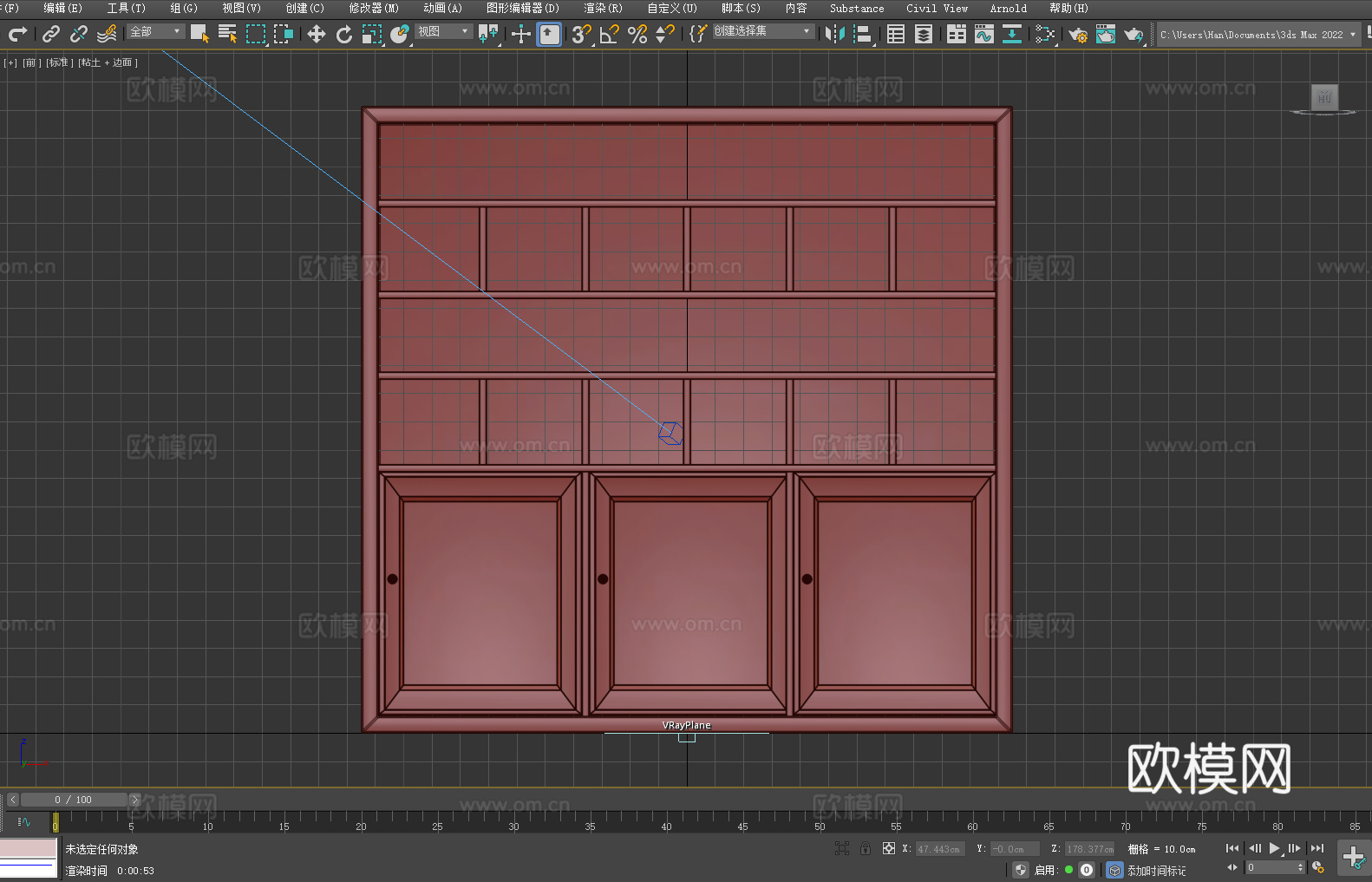Click the Bind to Space Warp icon
This screenshot has width=1372, height=882.
(107, 34)
